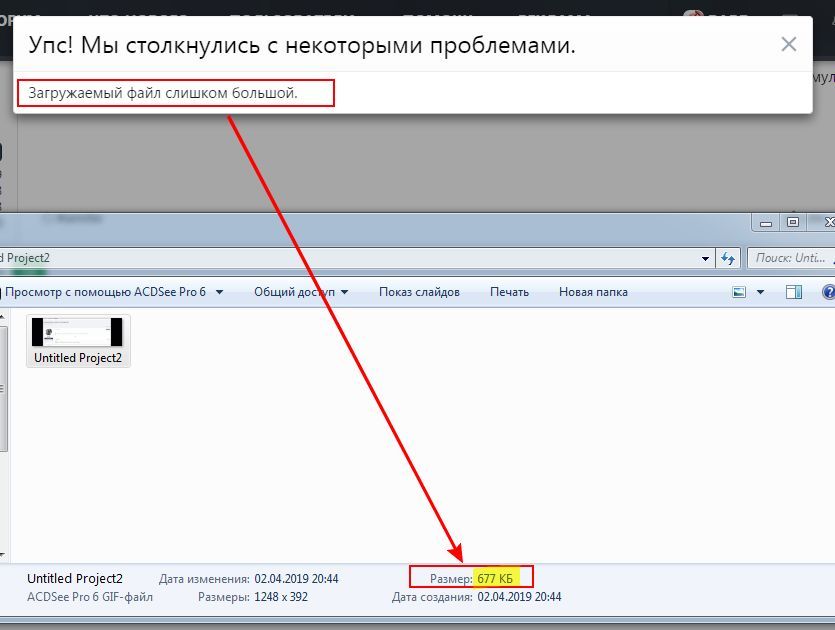Click 'Untitled Project2' name in details pane
Screen dimensions: 835x630
[75, 579]
